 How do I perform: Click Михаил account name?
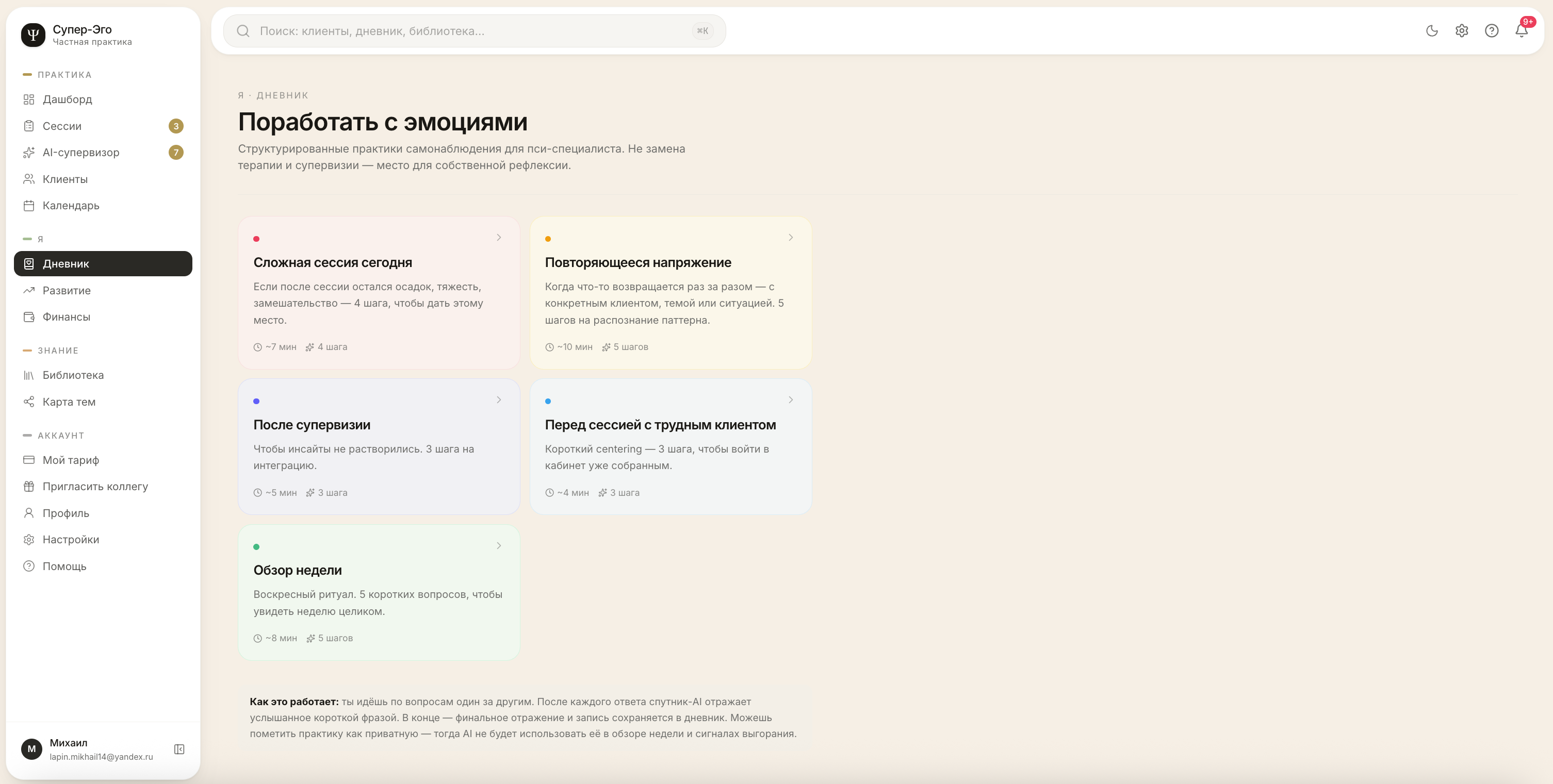pyautogui.click(x=68, y=743)
